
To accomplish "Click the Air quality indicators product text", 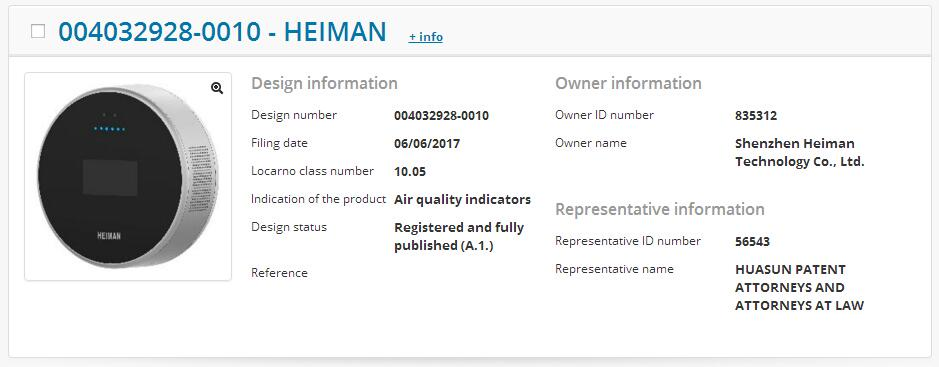I will coord(462,200).
